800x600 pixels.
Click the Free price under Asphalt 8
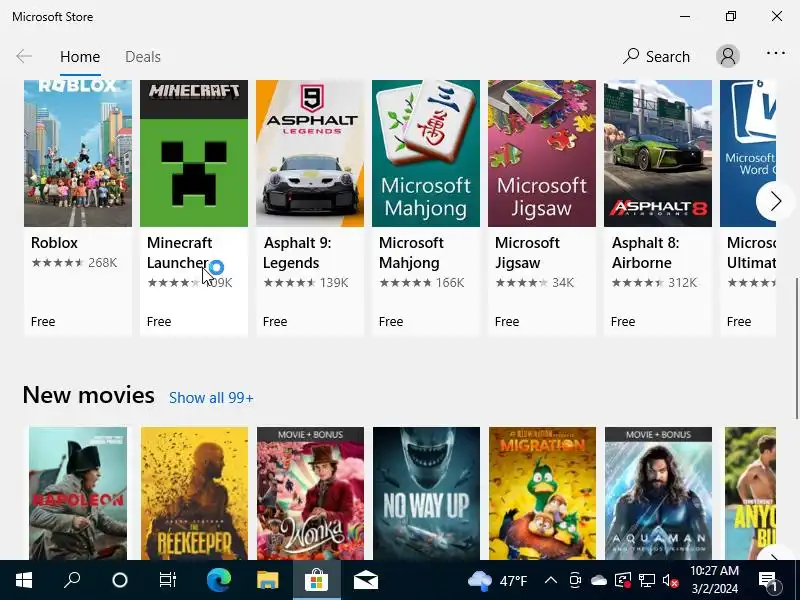(x=623, y=321)
